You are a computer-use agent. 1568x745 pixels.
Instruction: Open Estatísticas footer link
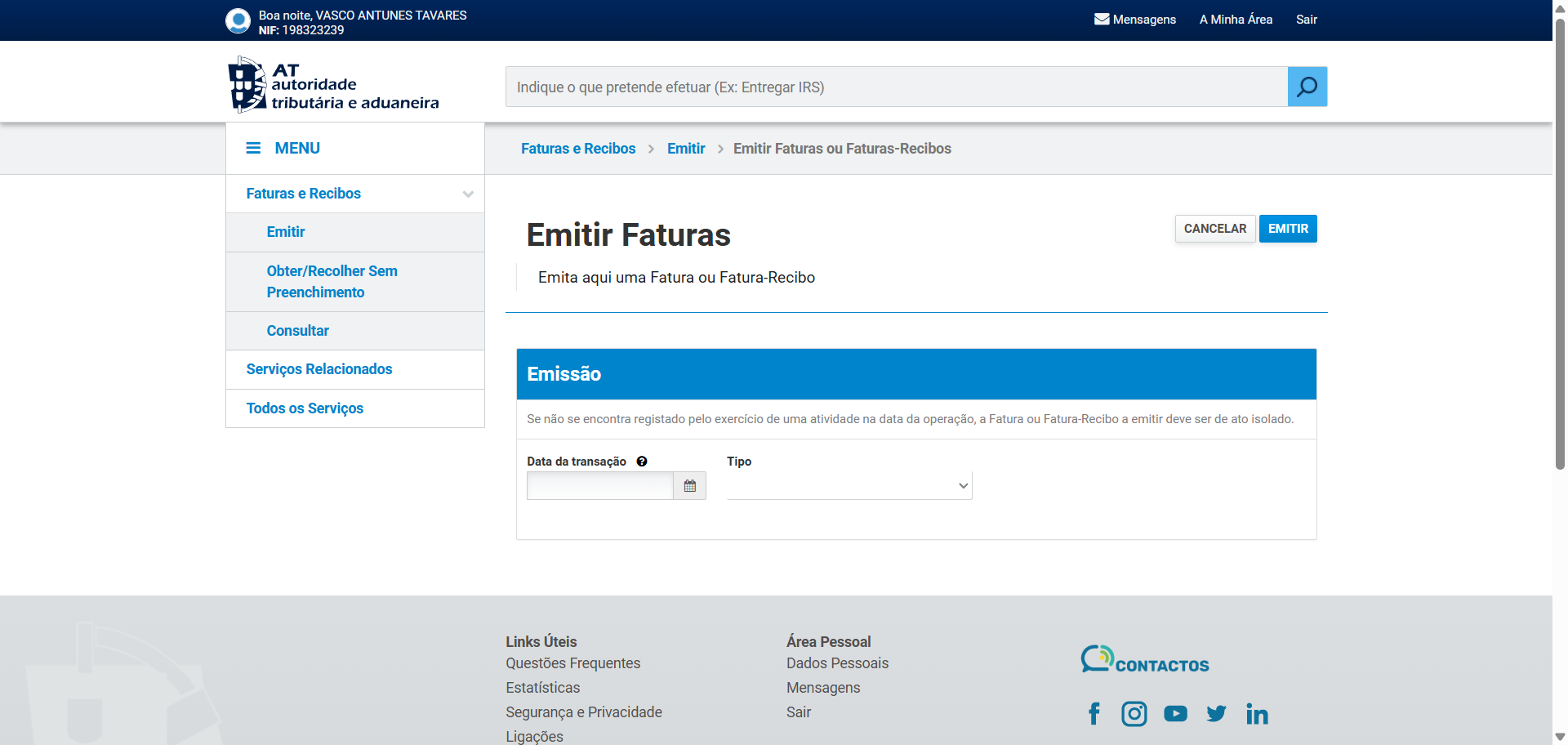(543, 688)
